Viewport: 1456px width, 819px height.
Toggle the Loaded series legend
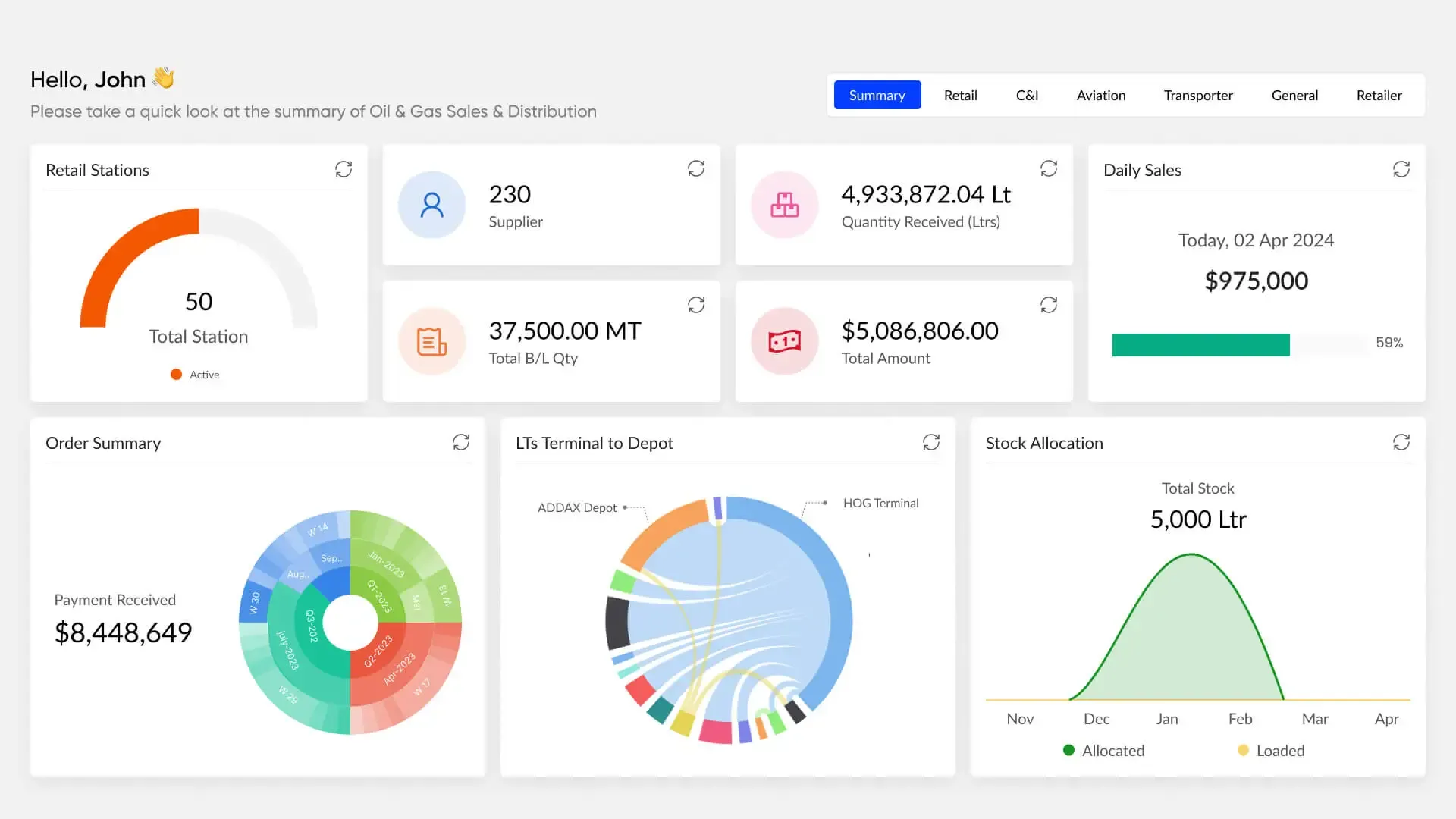tap(1271, 751)
